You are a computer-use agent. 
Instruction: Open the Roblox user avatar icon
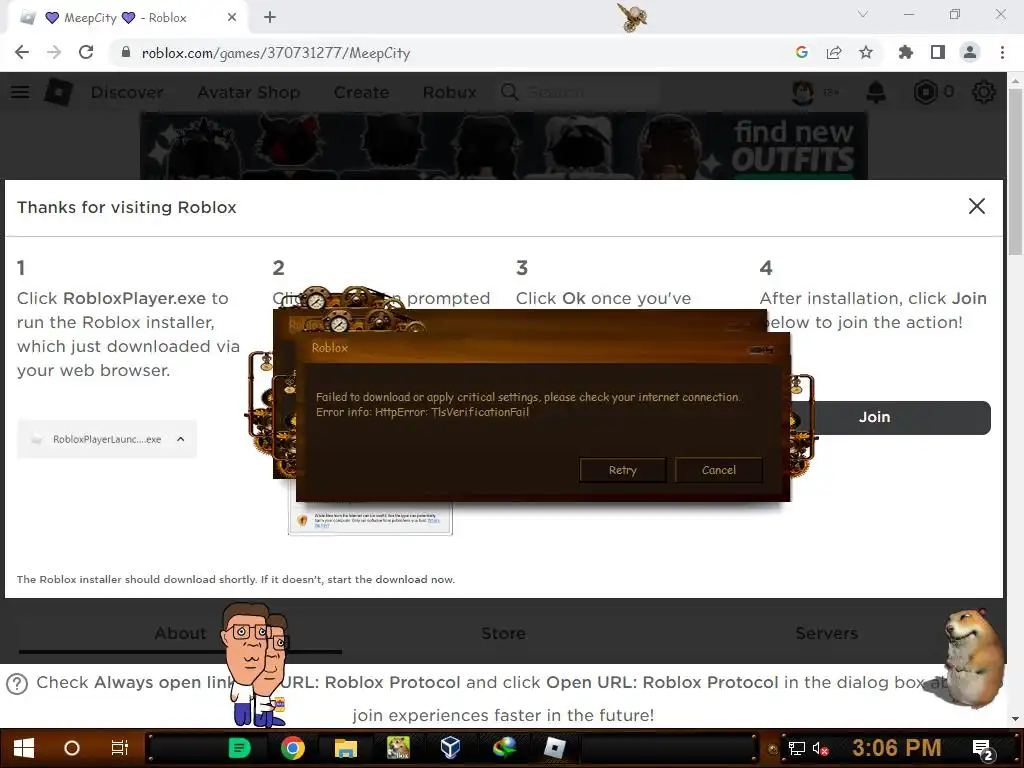[803, 92]
